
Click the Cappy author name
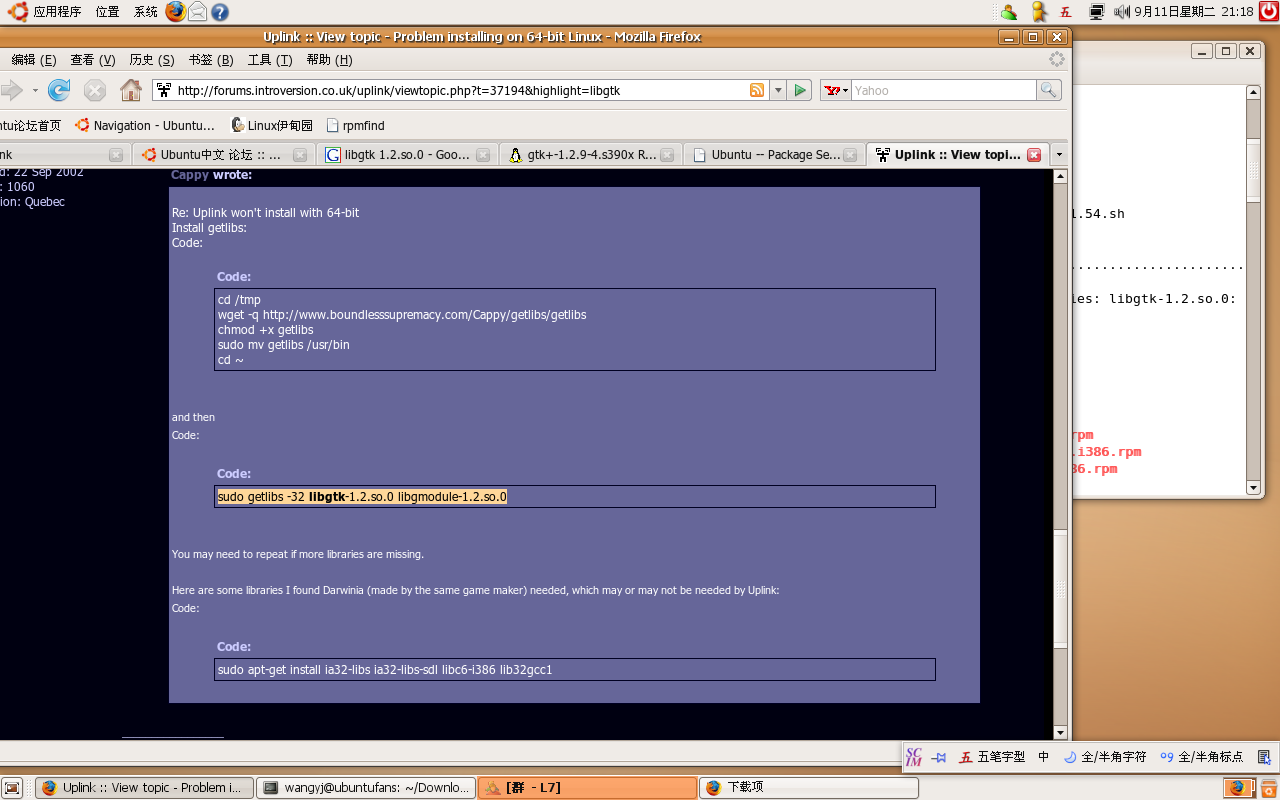click(190, 175)
